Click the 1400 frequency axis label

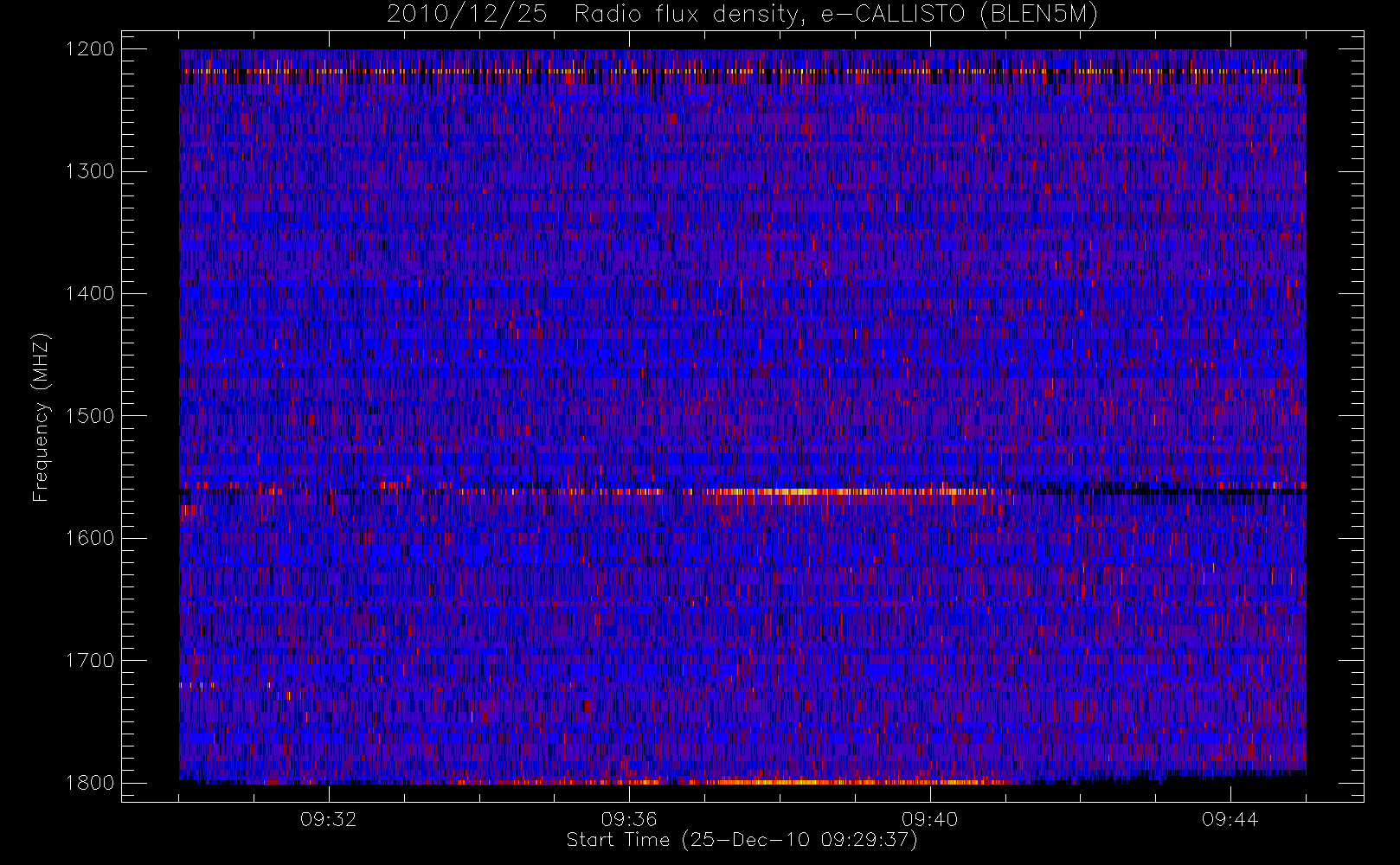90,293
